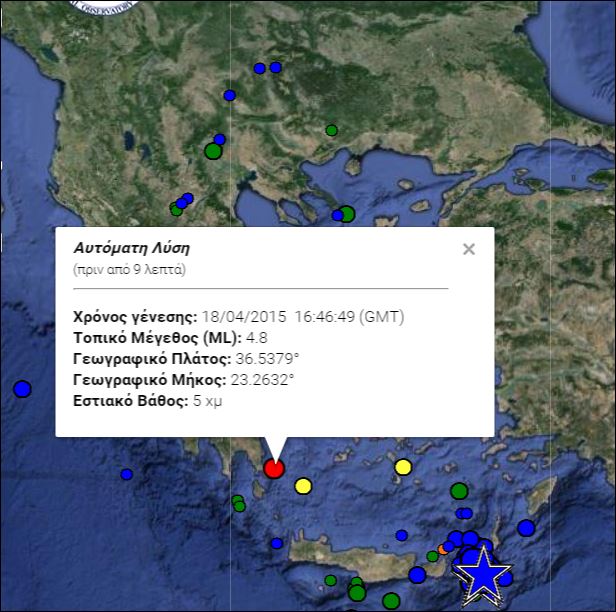Select the popup title Αυτόματη Λύση
616x612 pixels.
(x=132, y=248)
